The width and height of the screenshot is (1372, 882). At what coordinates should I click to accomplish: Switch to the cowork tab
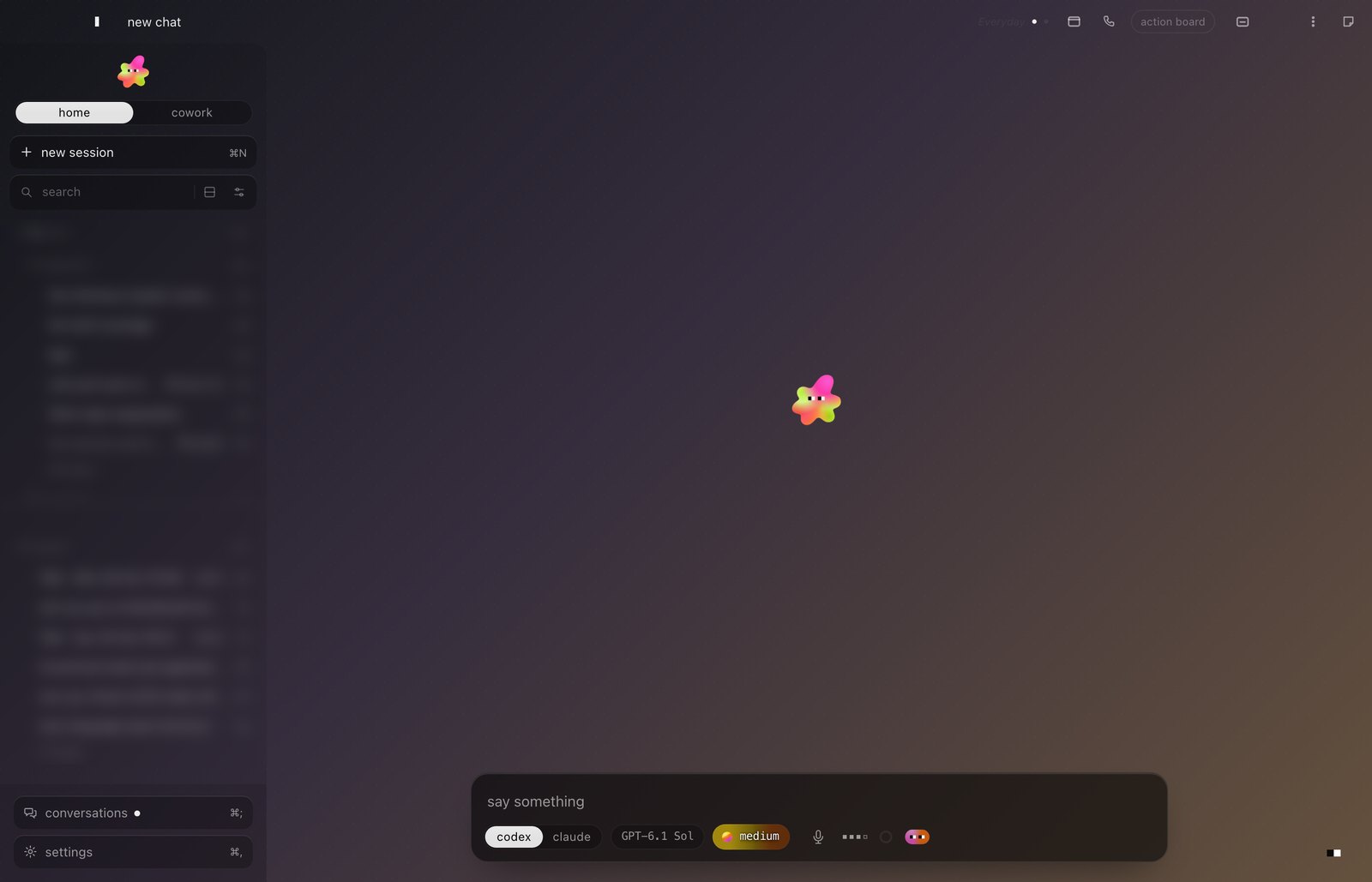(192, 112)
